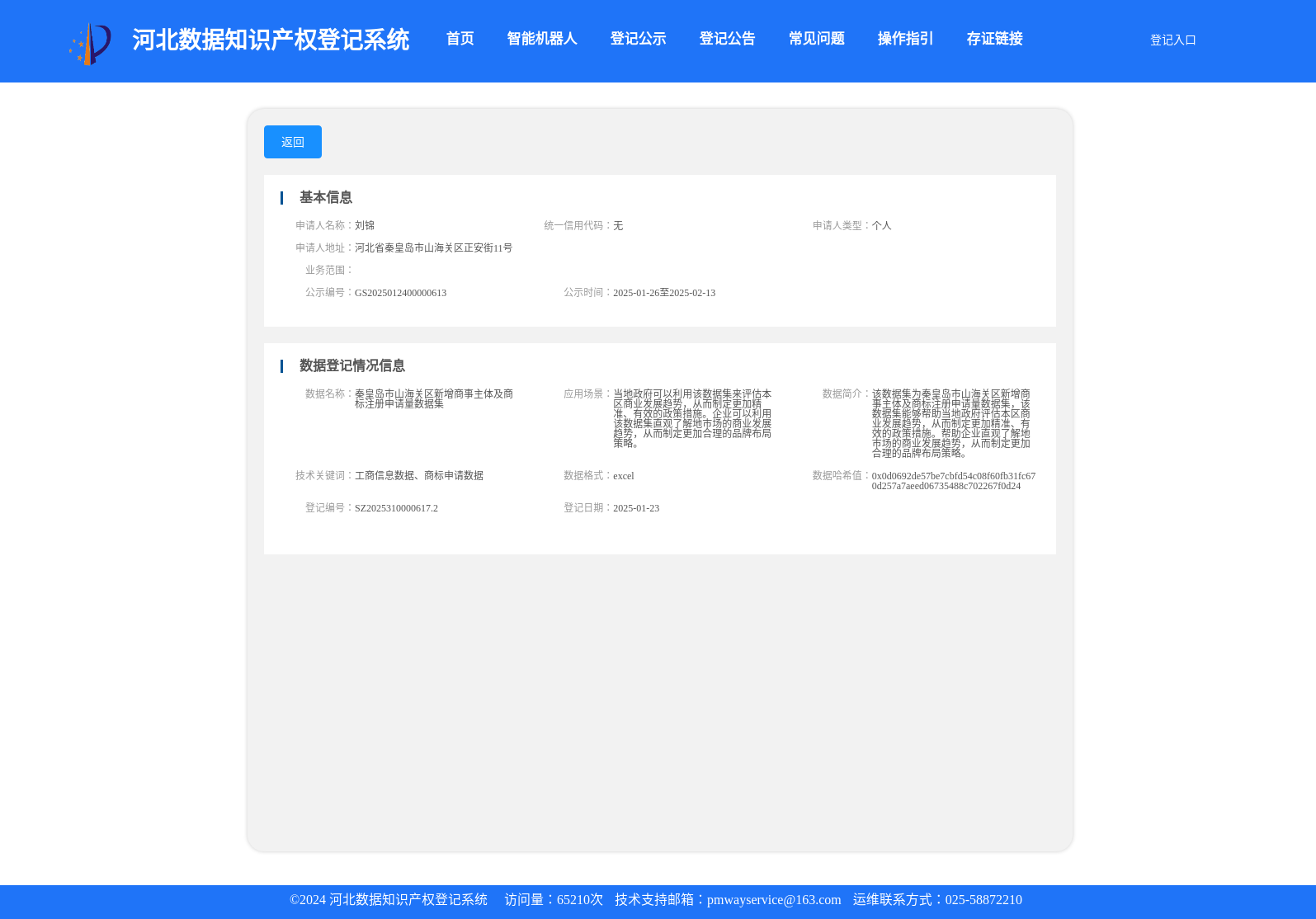The height and width of the screenshot is (919, 1316).
Task: Select the 数据登记情况信息 section heading
Action: click(351, 365)
